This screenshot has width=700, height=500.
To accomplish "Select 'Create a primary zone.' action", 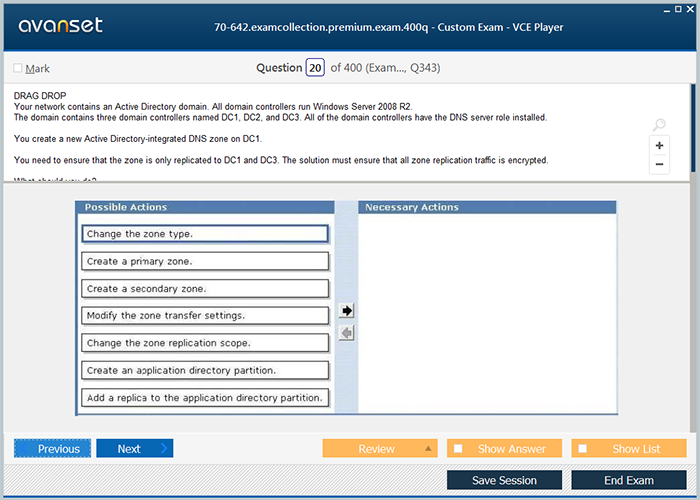I will pyautogui.click(x=205, y=261).
